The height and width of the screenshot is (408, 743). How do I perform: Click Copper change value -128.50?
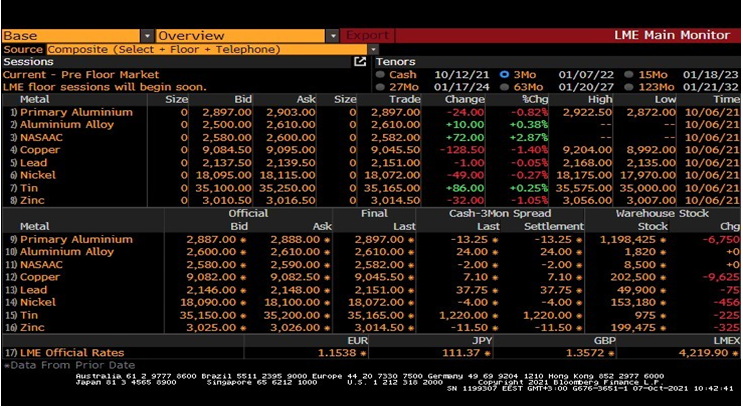tap(462, 150)
